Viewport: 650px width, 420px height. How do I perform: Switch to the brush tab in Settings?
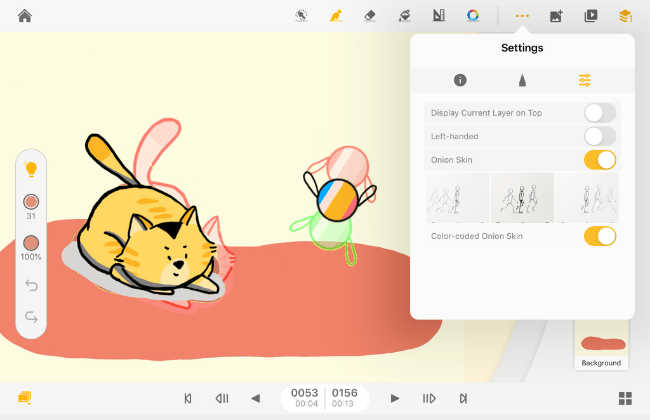522,80
